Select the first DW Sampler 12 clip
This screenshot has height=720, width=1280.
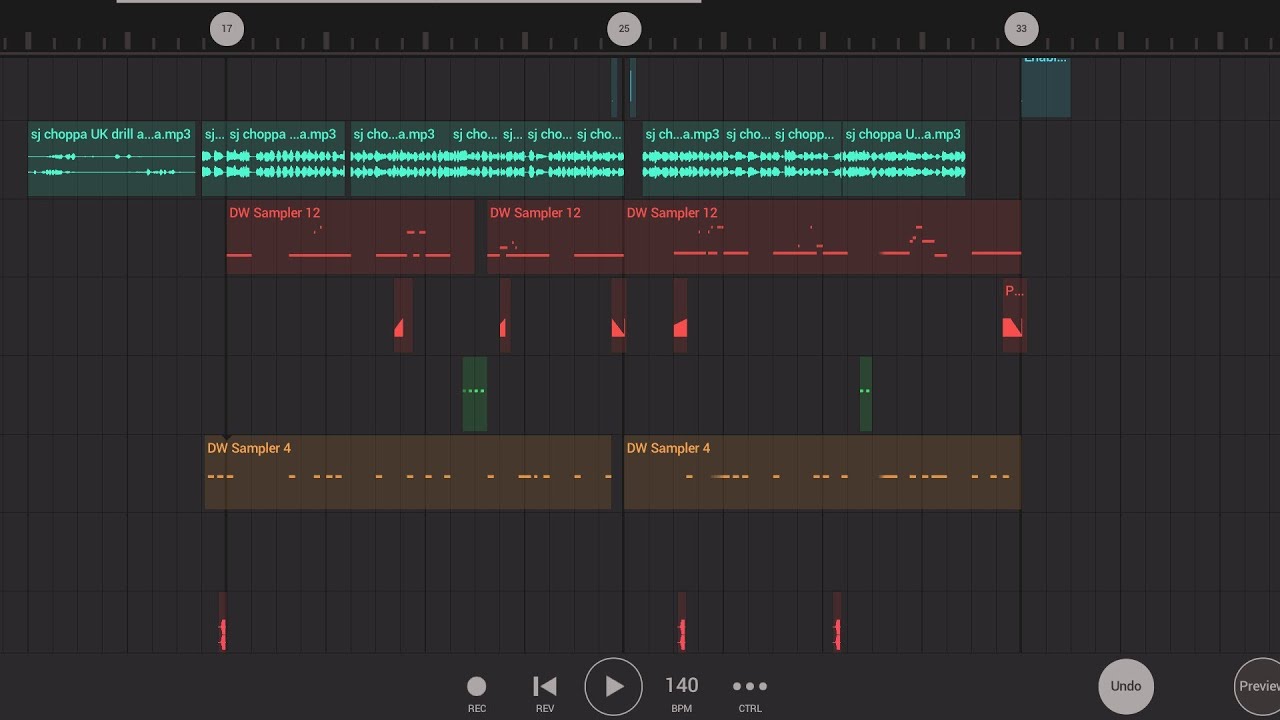coord(350,237)
